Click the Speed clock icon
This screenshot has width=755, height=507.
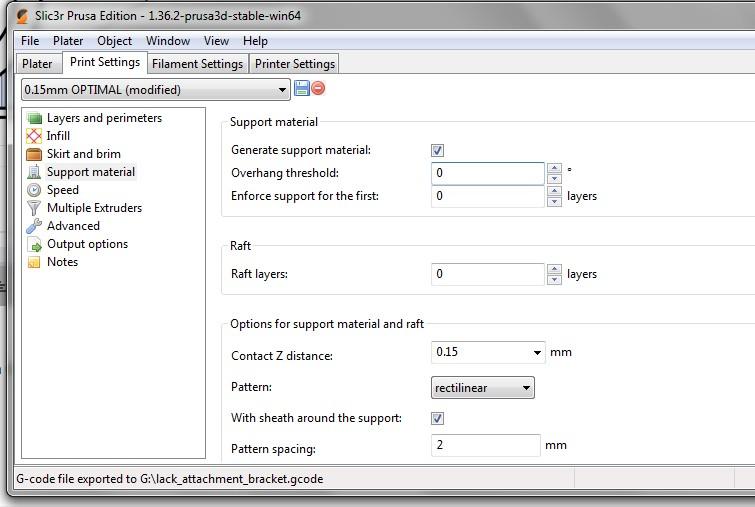pos(34,190)
